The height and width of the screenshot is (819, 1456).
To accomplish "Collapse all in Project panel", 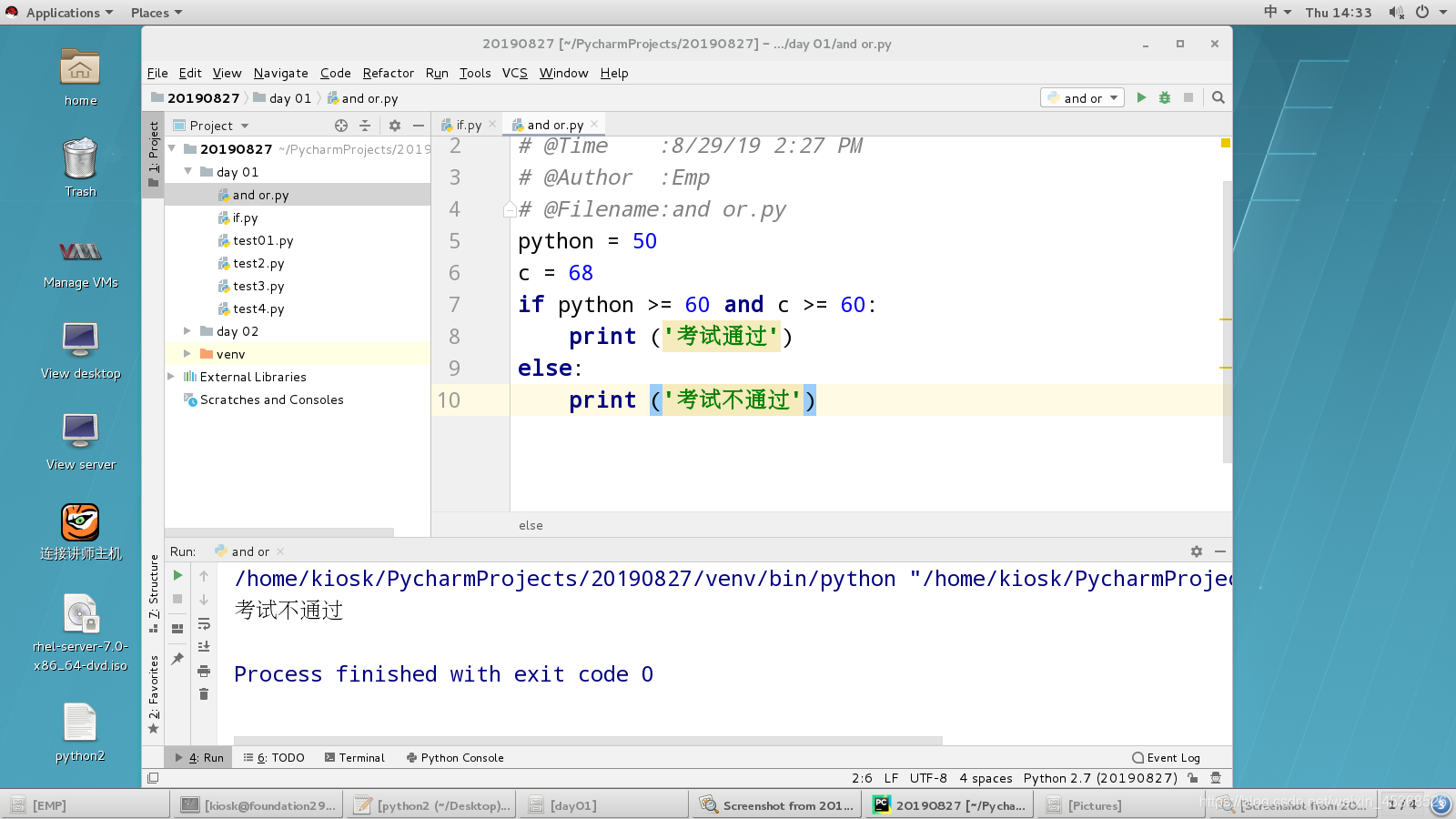I will click(365, 126).
